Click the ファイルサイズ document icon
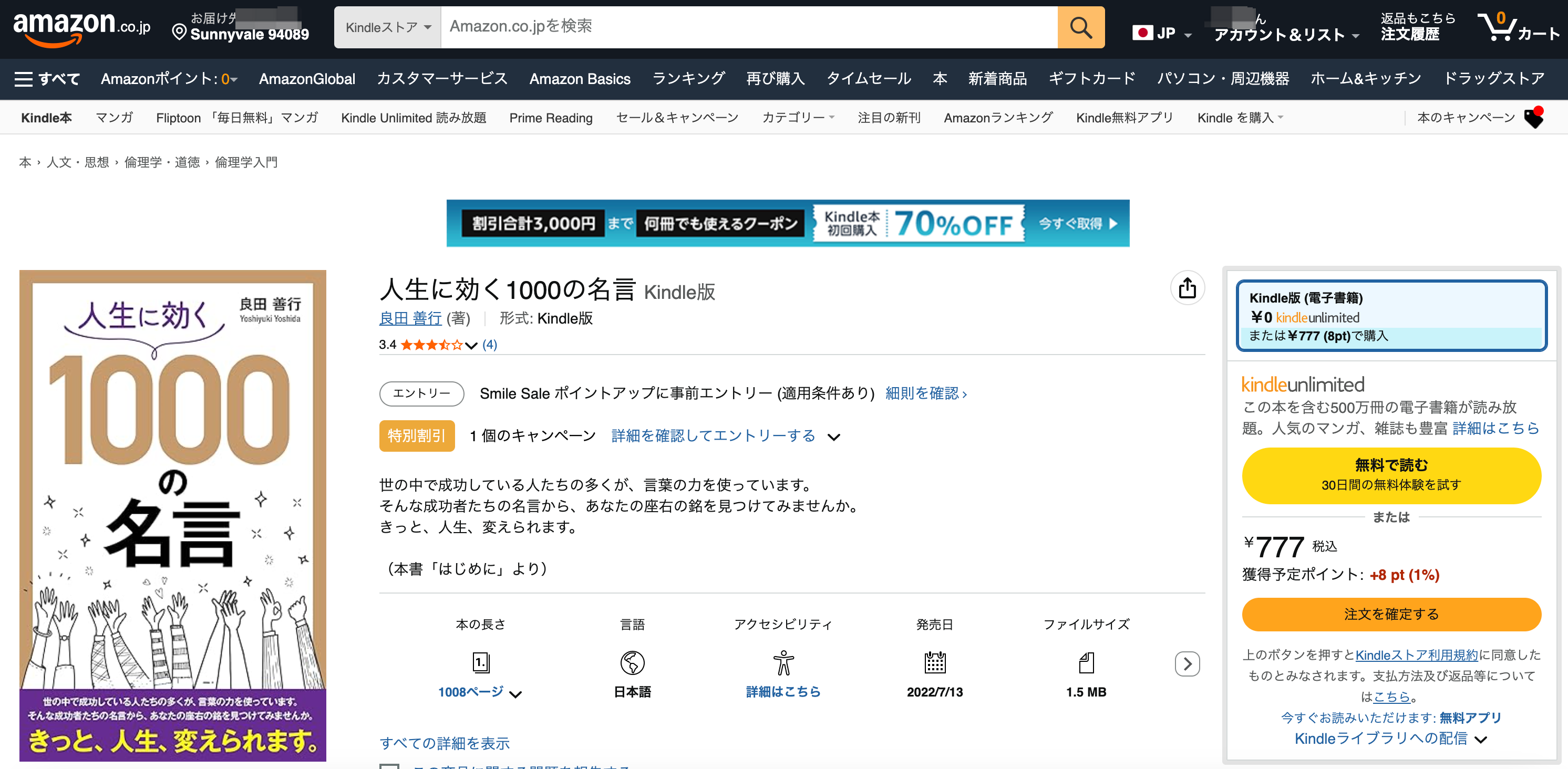 click(x=1087, y=662)
